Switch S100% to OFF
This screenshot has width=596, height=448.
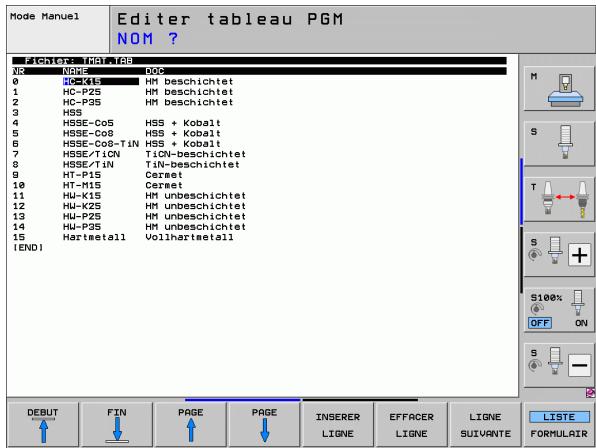point(540,323)
